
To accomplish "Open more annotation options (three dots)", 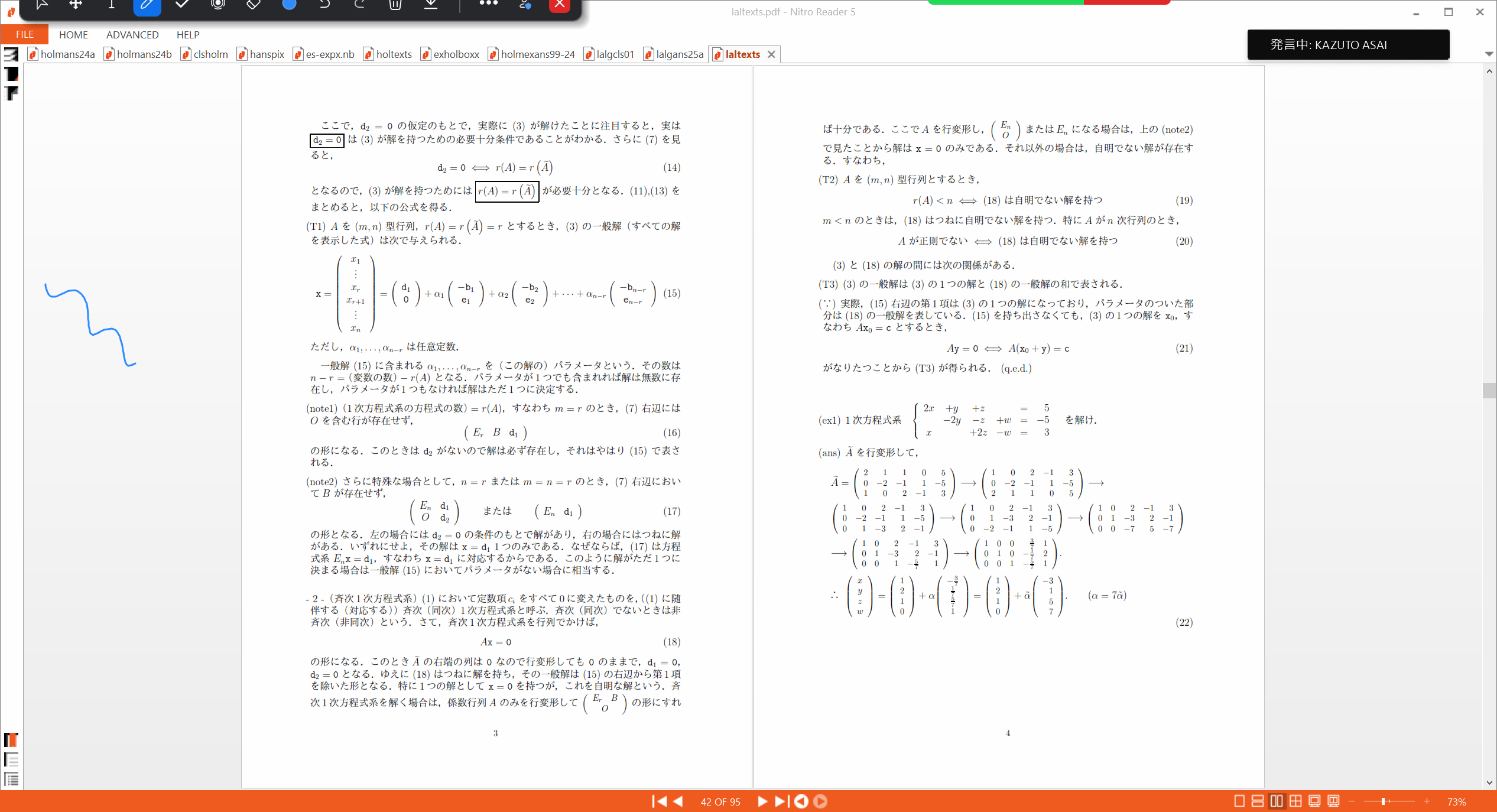I will click(488, 4).
